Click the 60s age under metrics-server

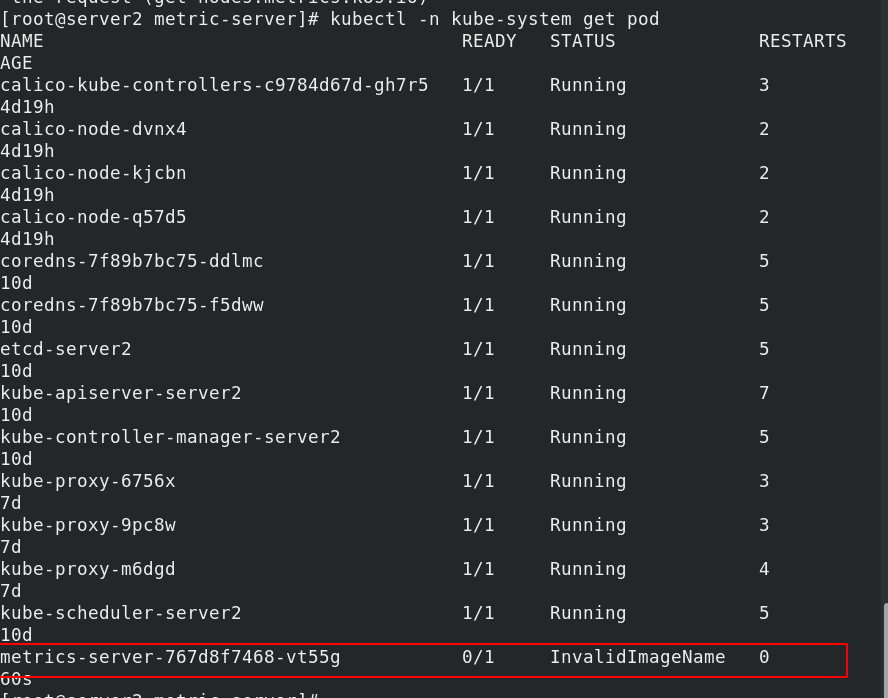(x=16, y=679)
